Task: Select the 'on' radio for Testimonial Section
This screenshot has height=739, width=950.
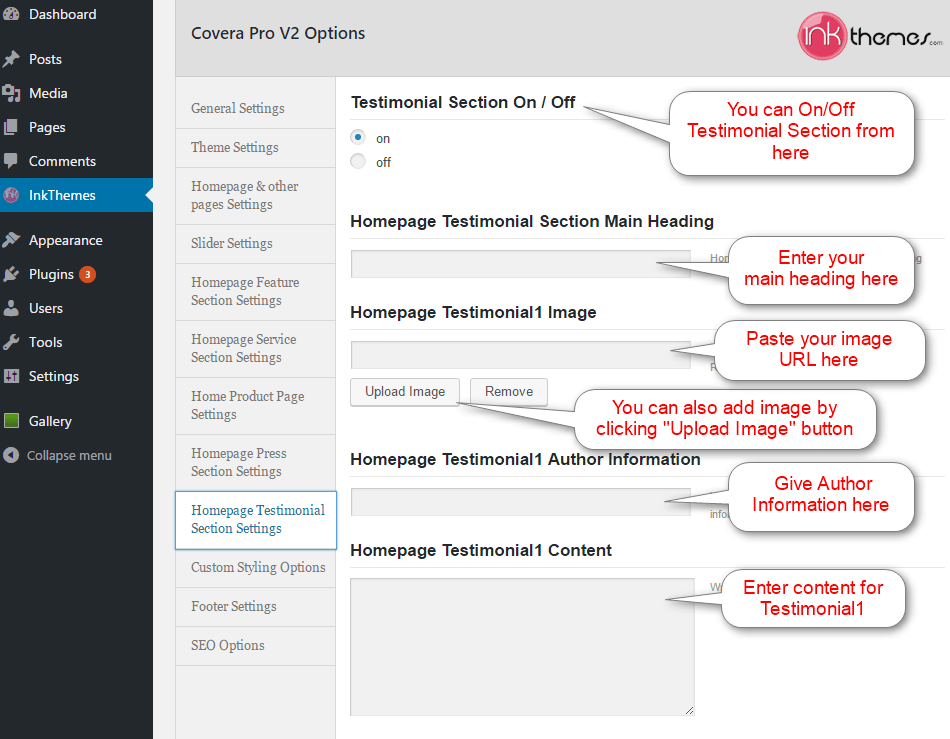Action: pos(358,137)
